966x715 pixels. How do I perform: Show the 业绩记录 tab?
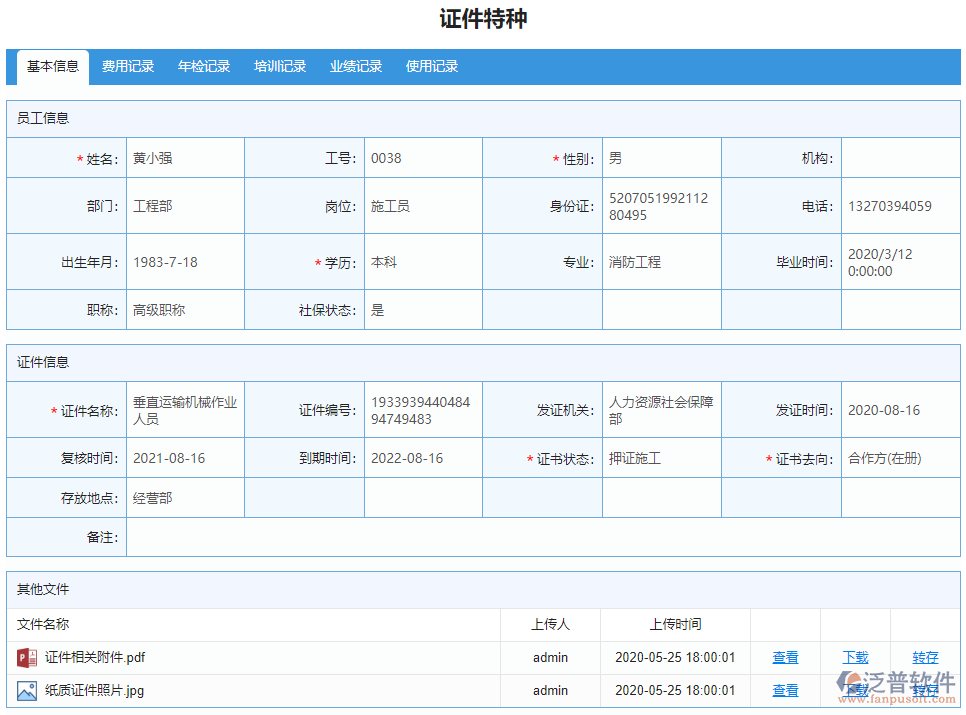point(356,67)
